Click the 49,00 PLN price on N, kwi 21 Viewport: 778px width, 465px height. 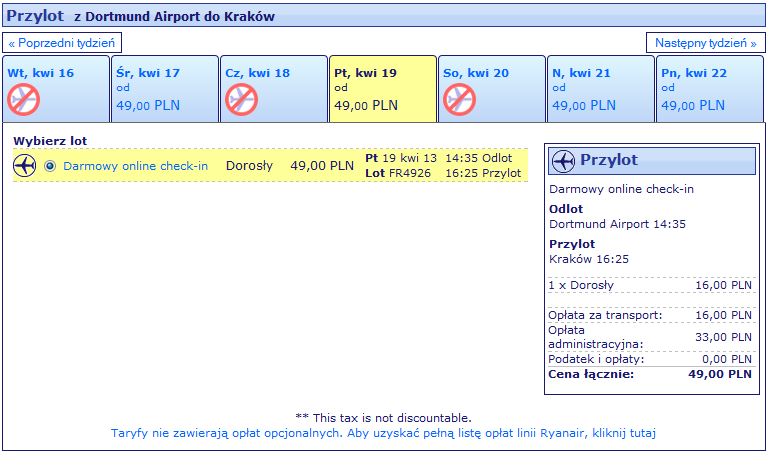click(584, 105)
